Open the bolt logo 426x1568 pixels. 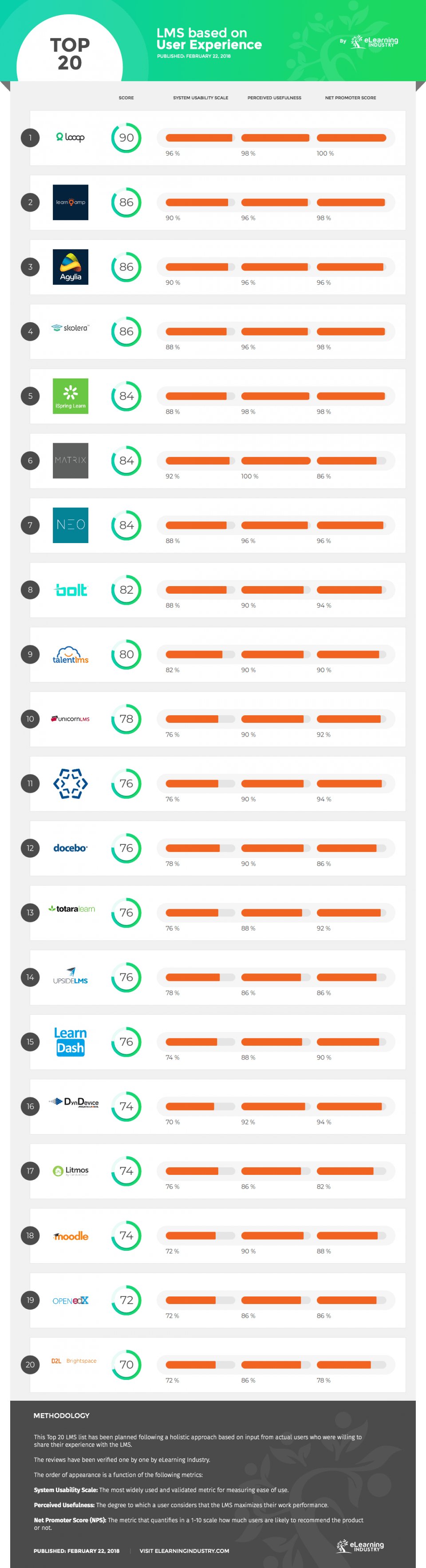71,589
